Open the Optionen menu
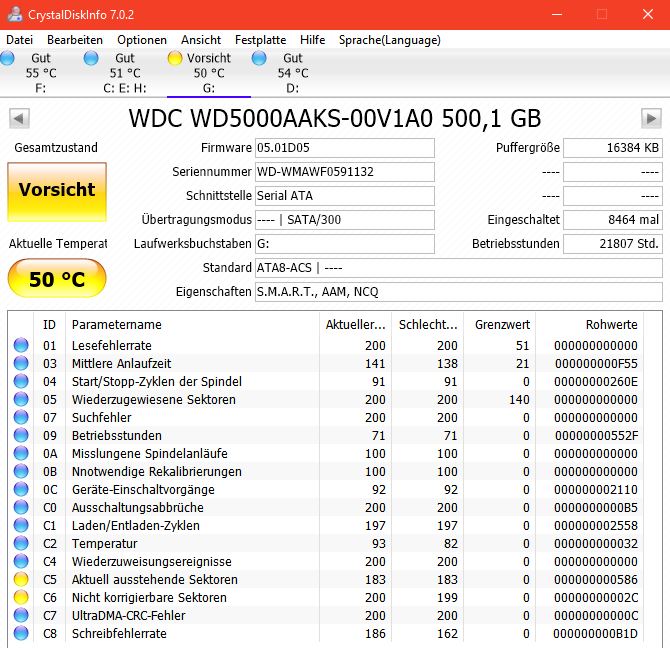The height and width of the screenshot is (648, 670). [142, 40]
